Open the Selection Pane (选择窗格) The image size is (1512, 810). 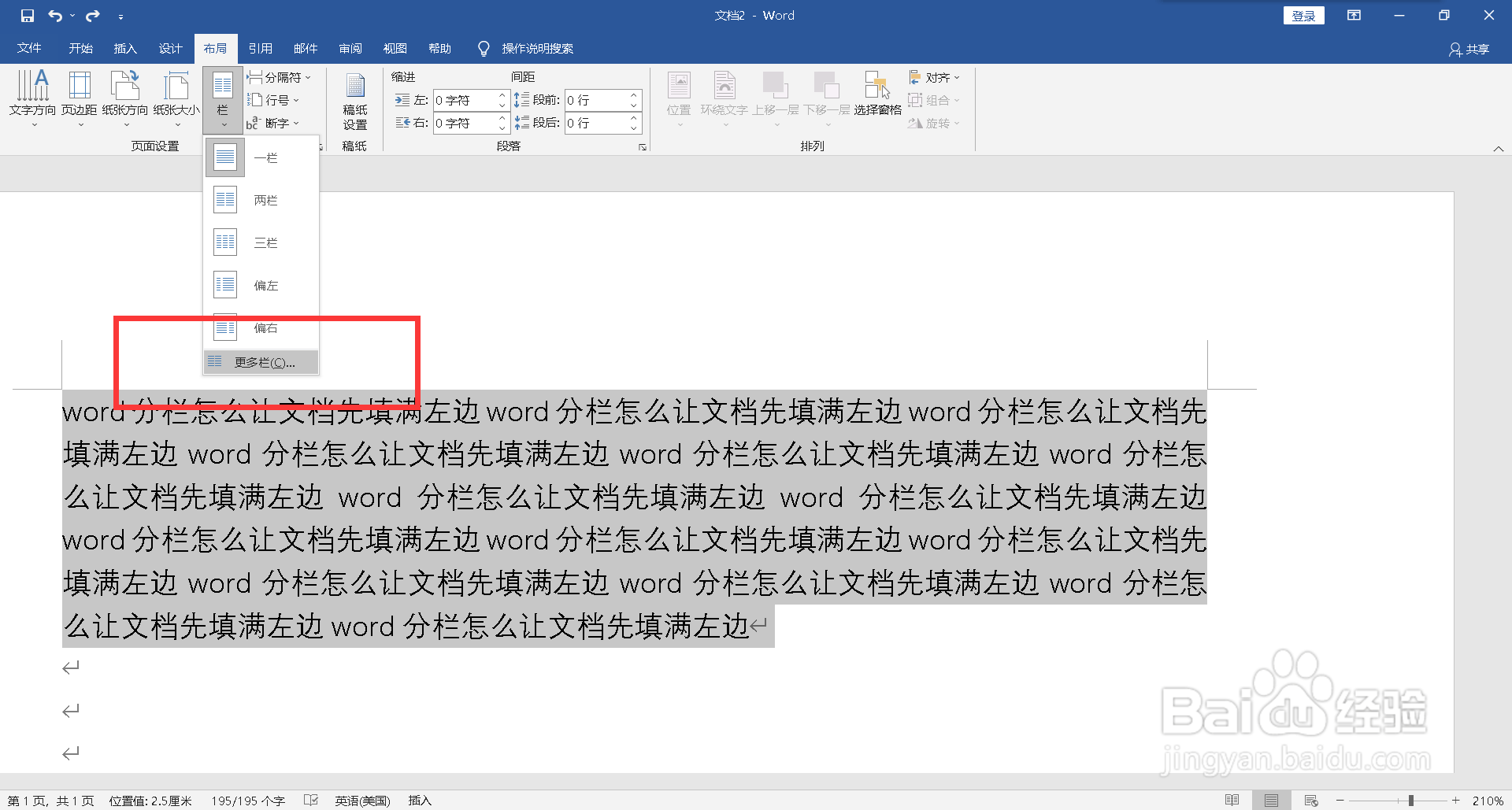877,94
